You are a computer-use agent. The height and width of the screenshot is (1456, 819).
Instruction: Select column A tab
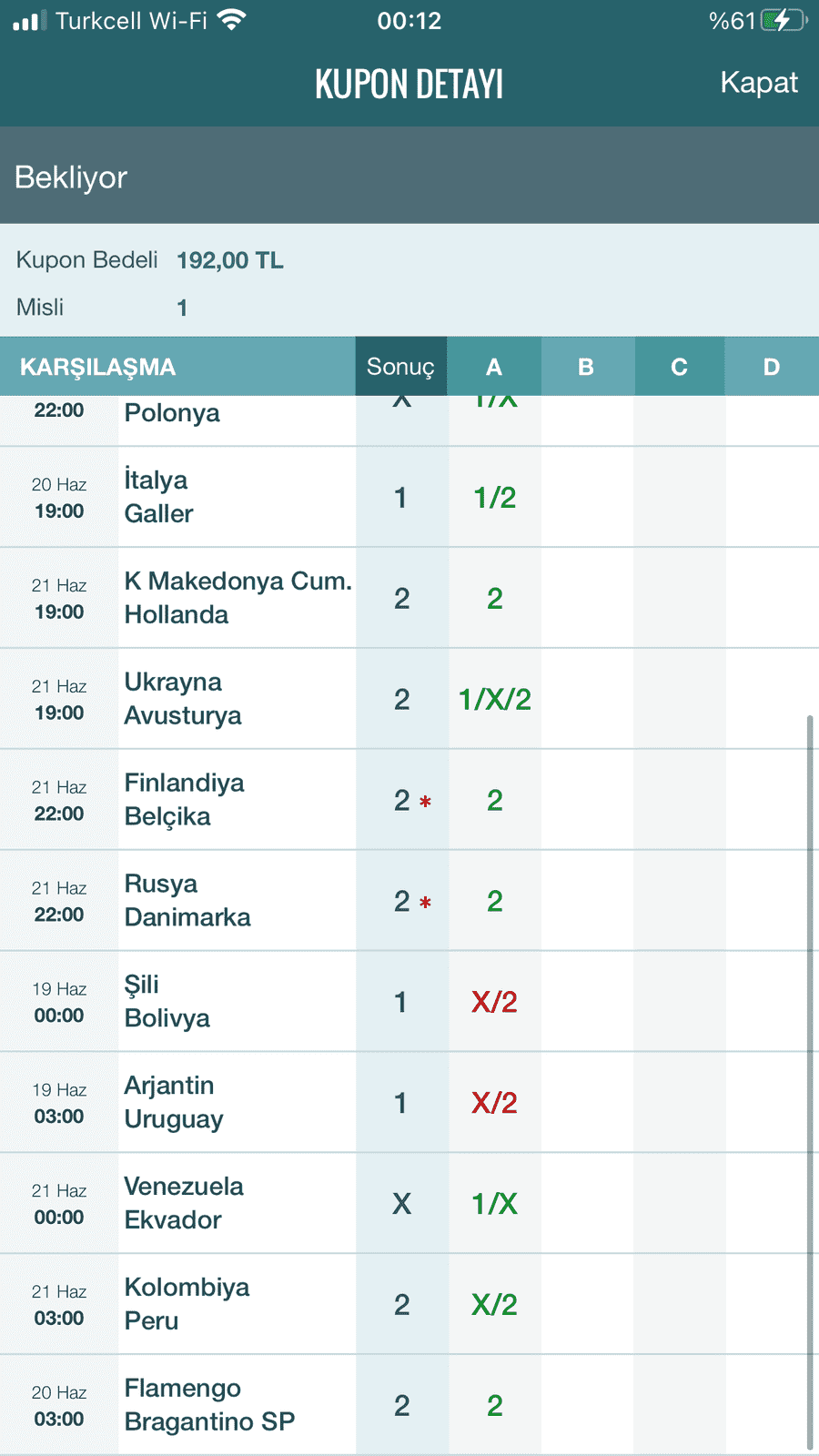pyautogui.click(x=494, y=367)
